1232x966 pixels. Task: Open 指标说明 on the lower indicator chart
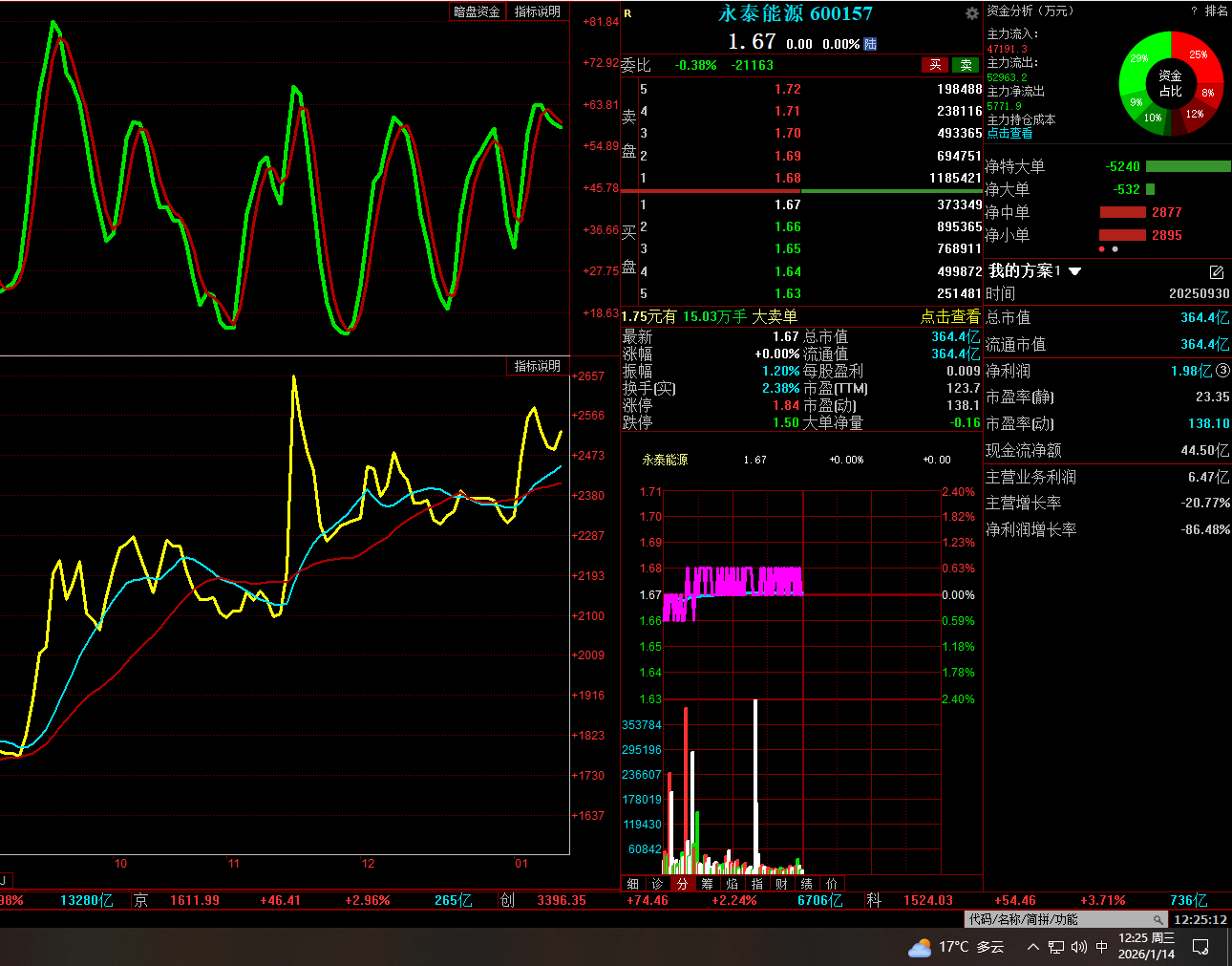tap(537, 366)
